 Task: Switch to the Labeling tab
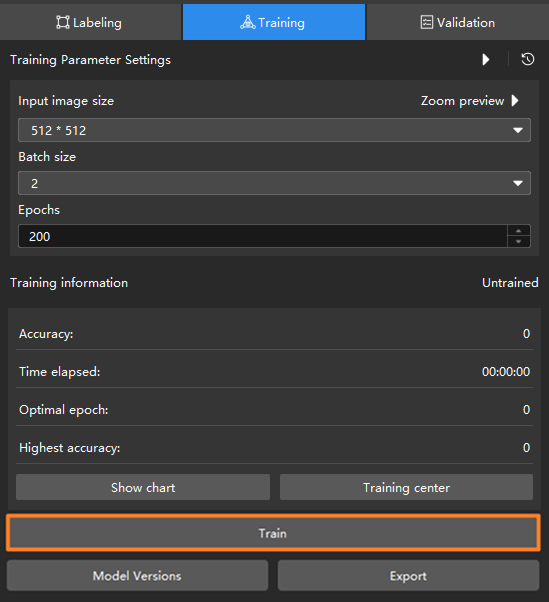90,22
